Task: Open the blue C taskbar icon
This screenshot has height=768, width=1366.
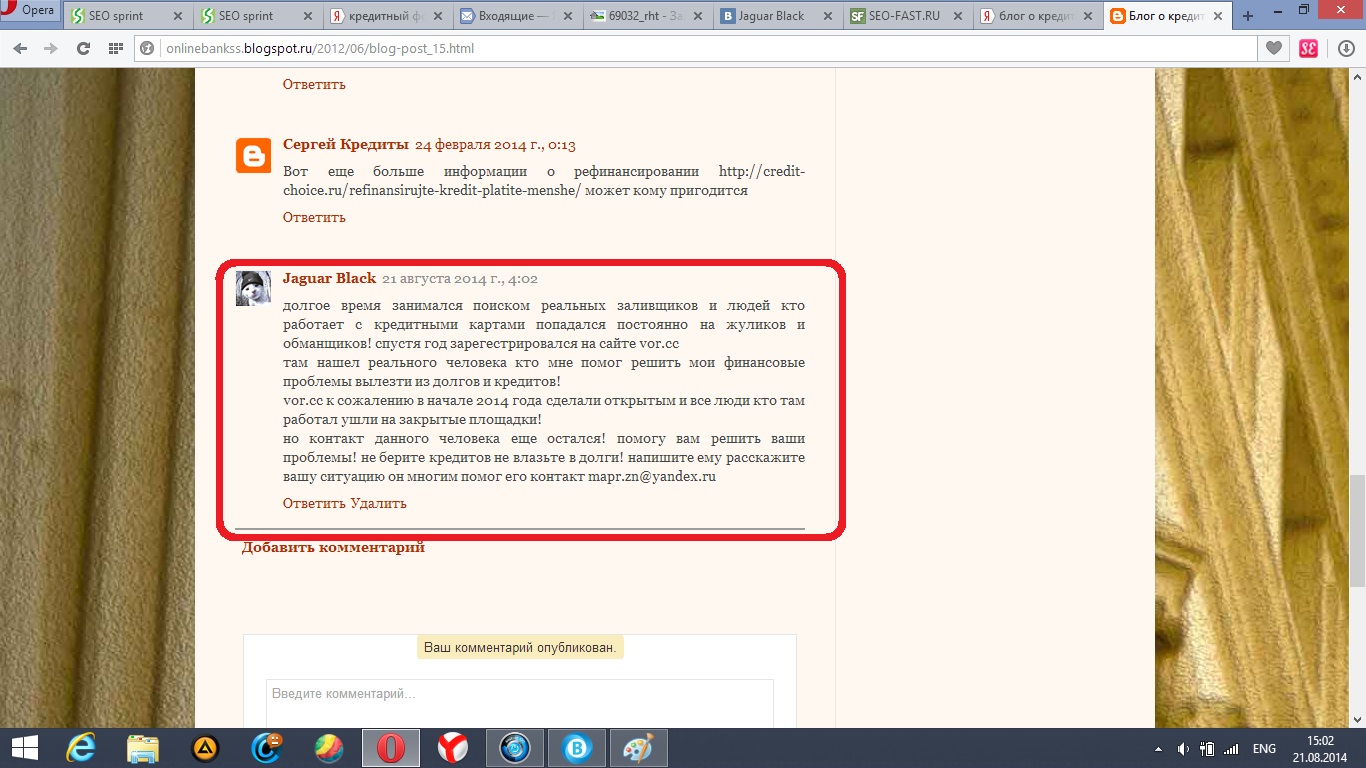Action: (x=267, y=748)
